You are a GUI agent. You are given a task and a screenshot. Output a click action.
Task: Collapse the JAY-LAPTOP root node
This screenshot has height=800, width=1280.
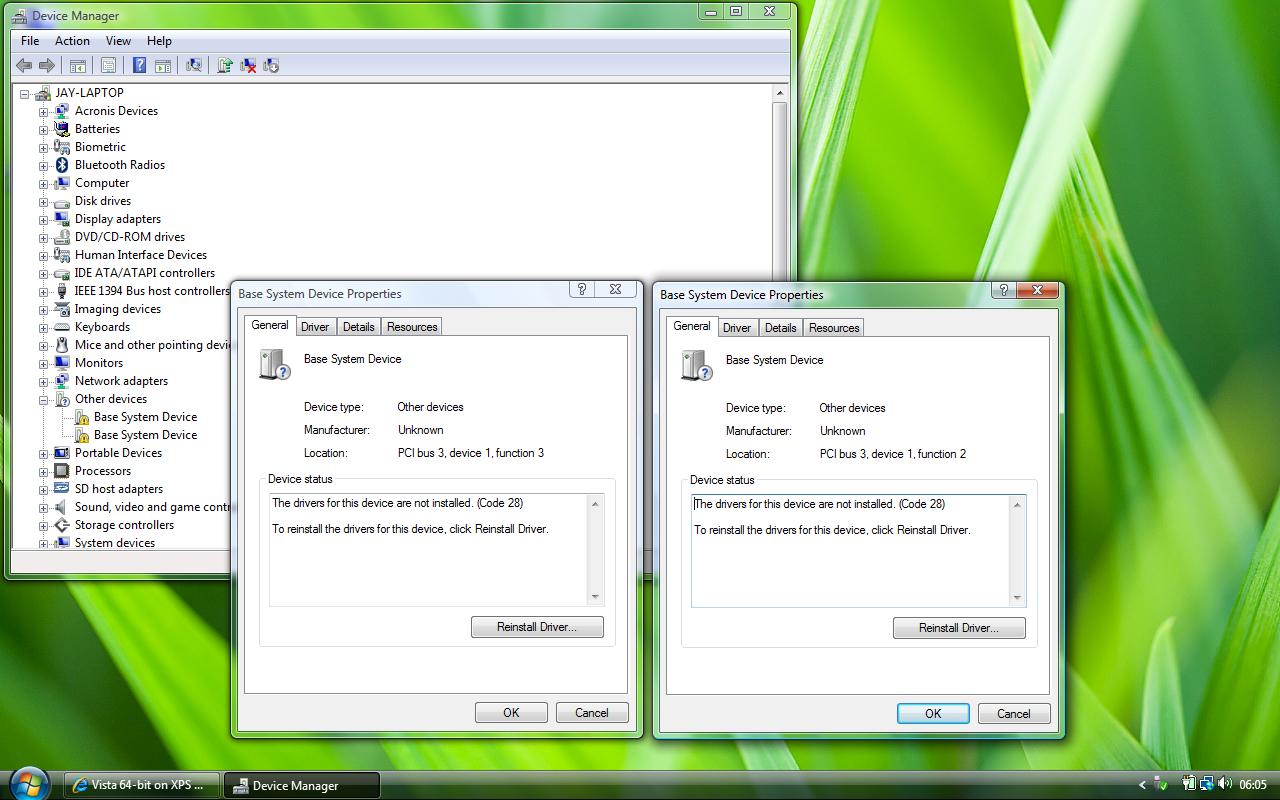point(25,93)
